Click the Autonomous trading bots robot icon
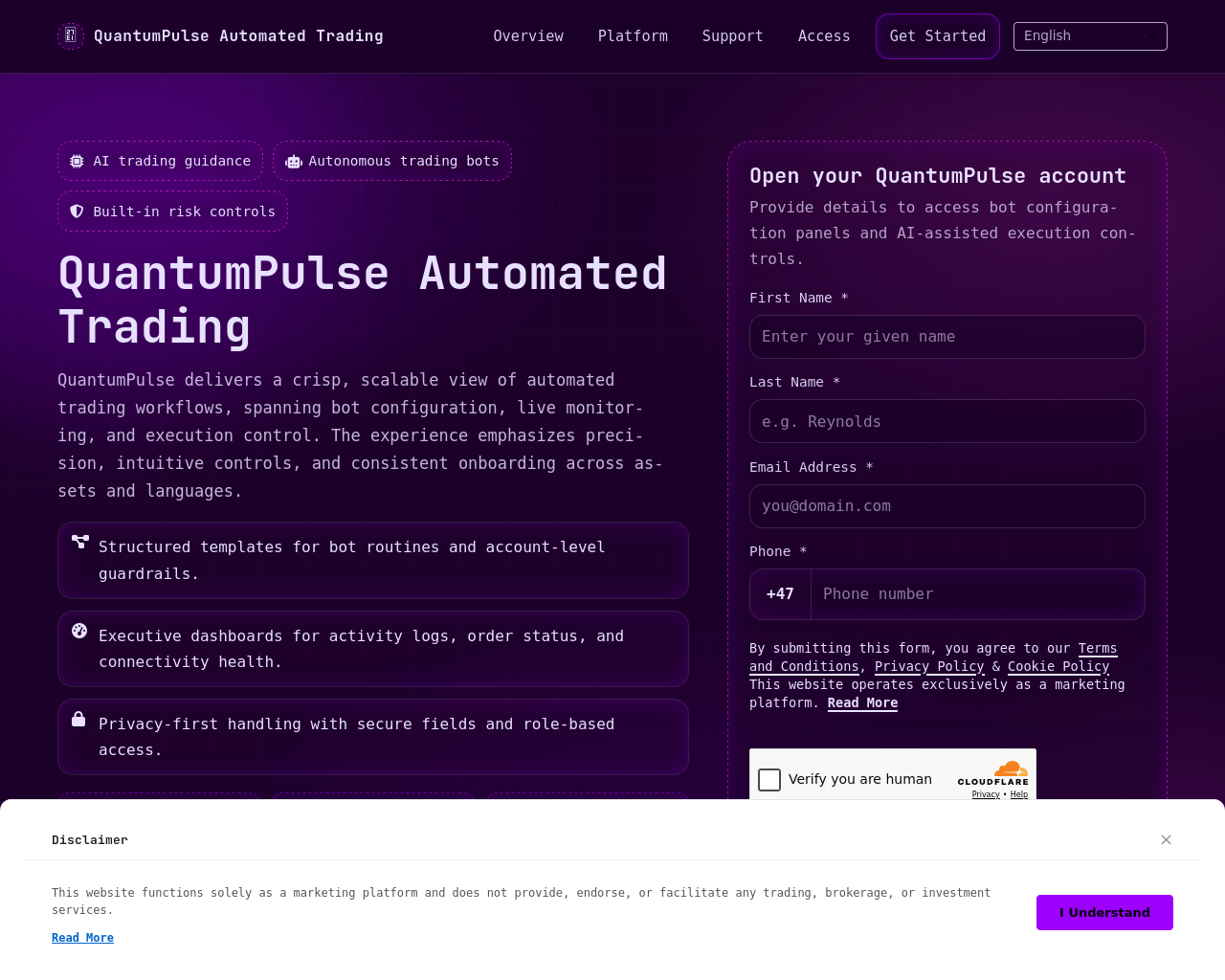Viewport: 1225px width, 980px height. (293, 162)
